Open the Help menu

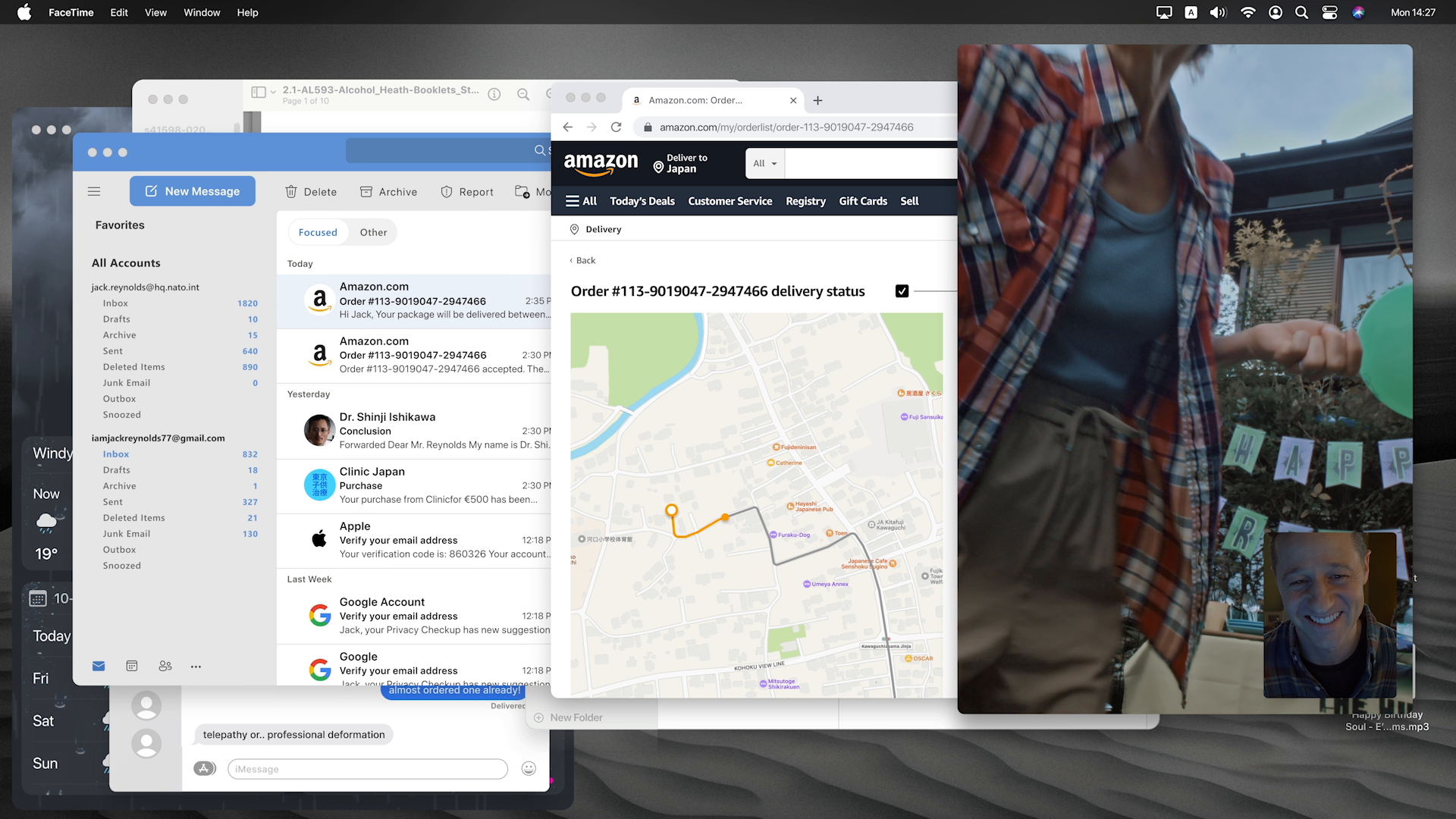click(247, 12)
